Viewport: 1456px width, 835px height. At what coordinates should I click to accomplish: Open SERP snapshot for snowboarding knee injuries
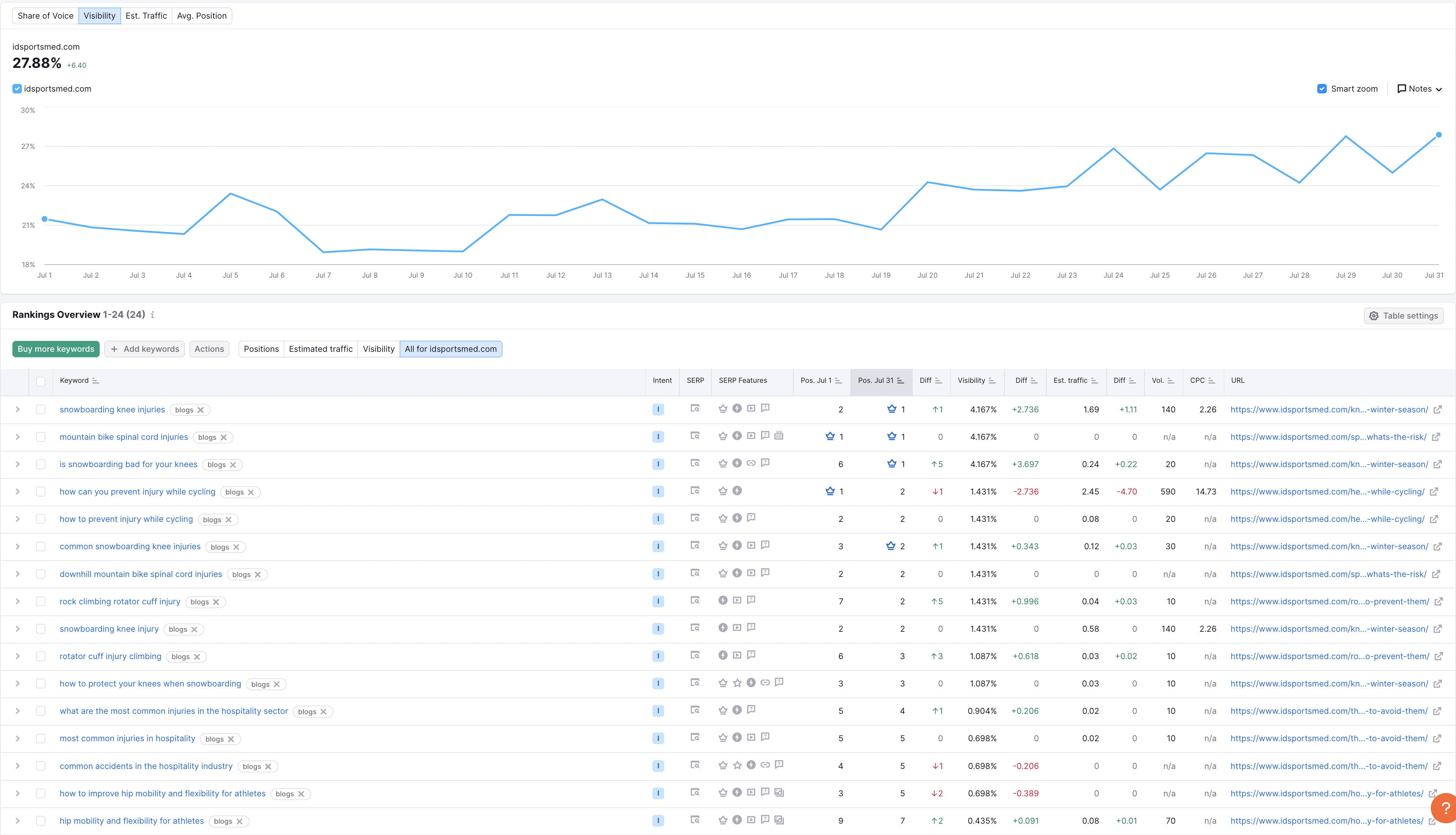coord(695,409)
